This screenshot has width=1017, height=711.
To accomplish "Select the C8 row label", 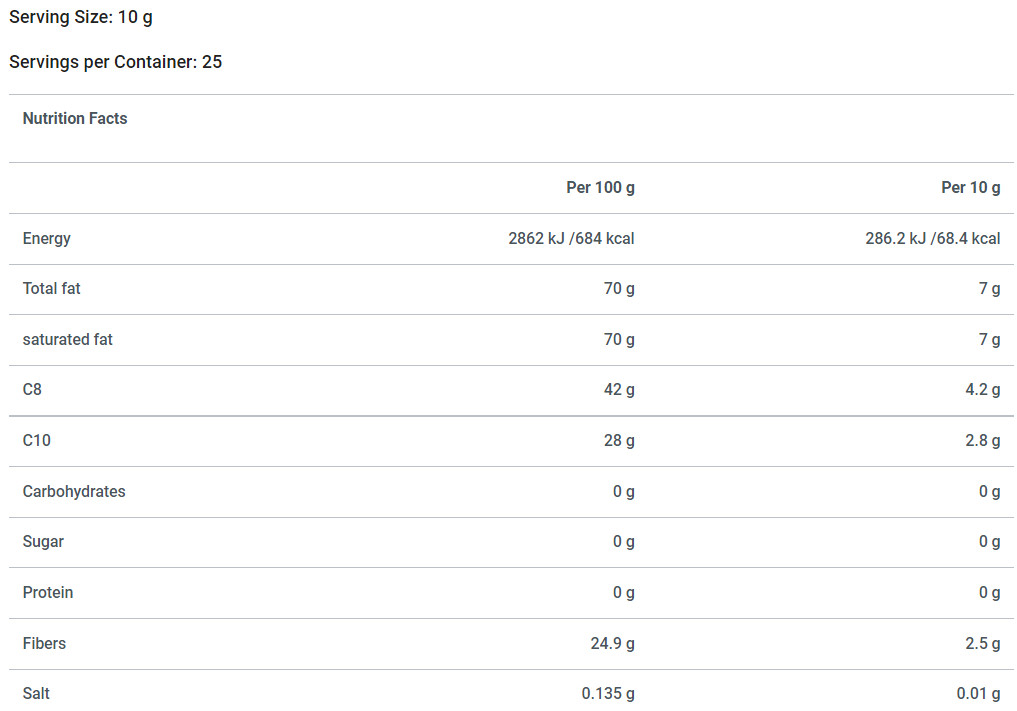I will pos(32,389).
